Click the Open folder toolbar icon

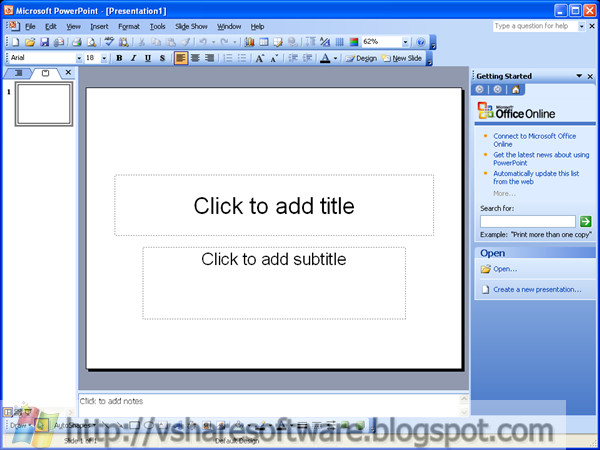point(30,42)
